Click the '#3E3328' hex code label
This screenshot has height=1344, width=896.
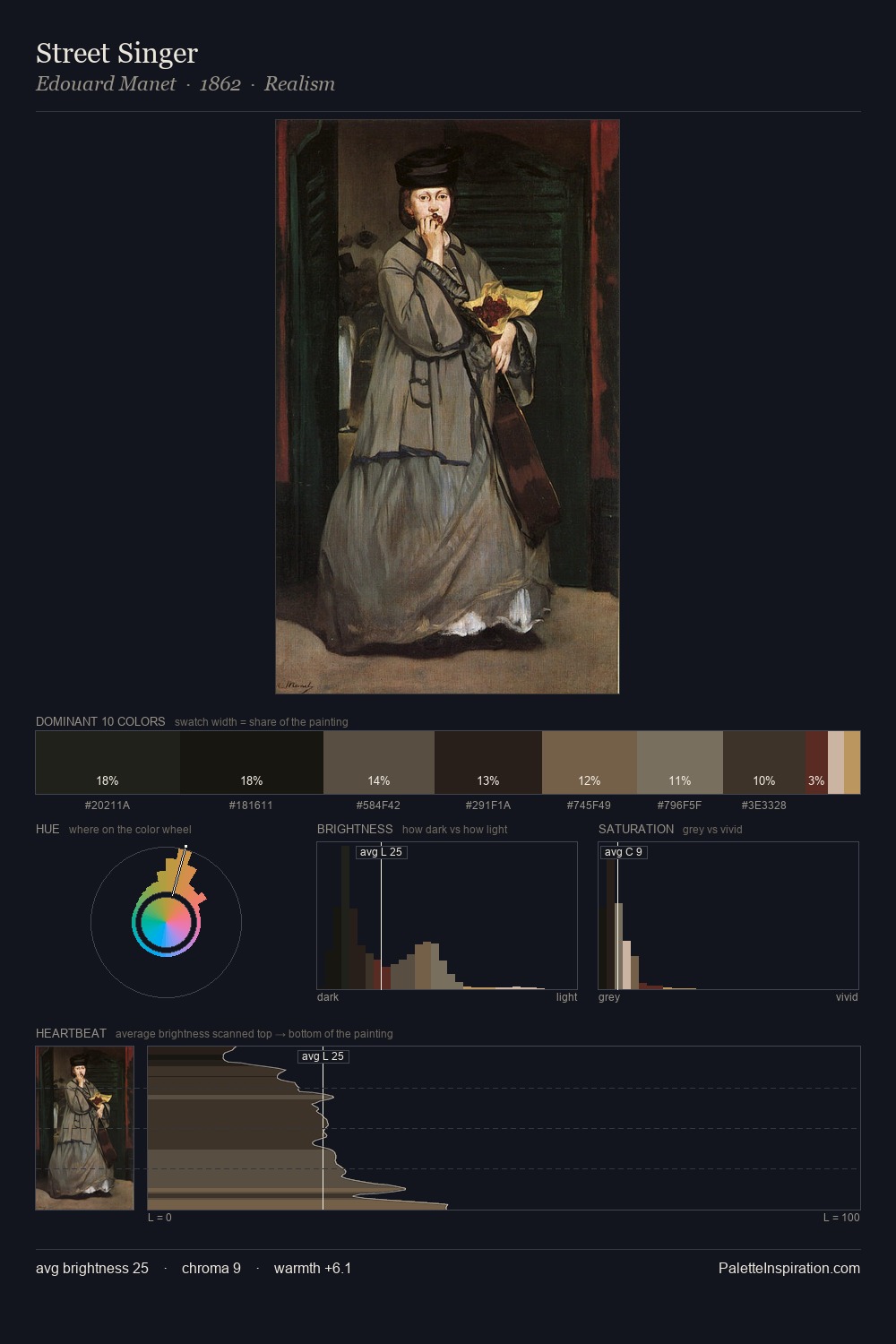click(763, 806)
